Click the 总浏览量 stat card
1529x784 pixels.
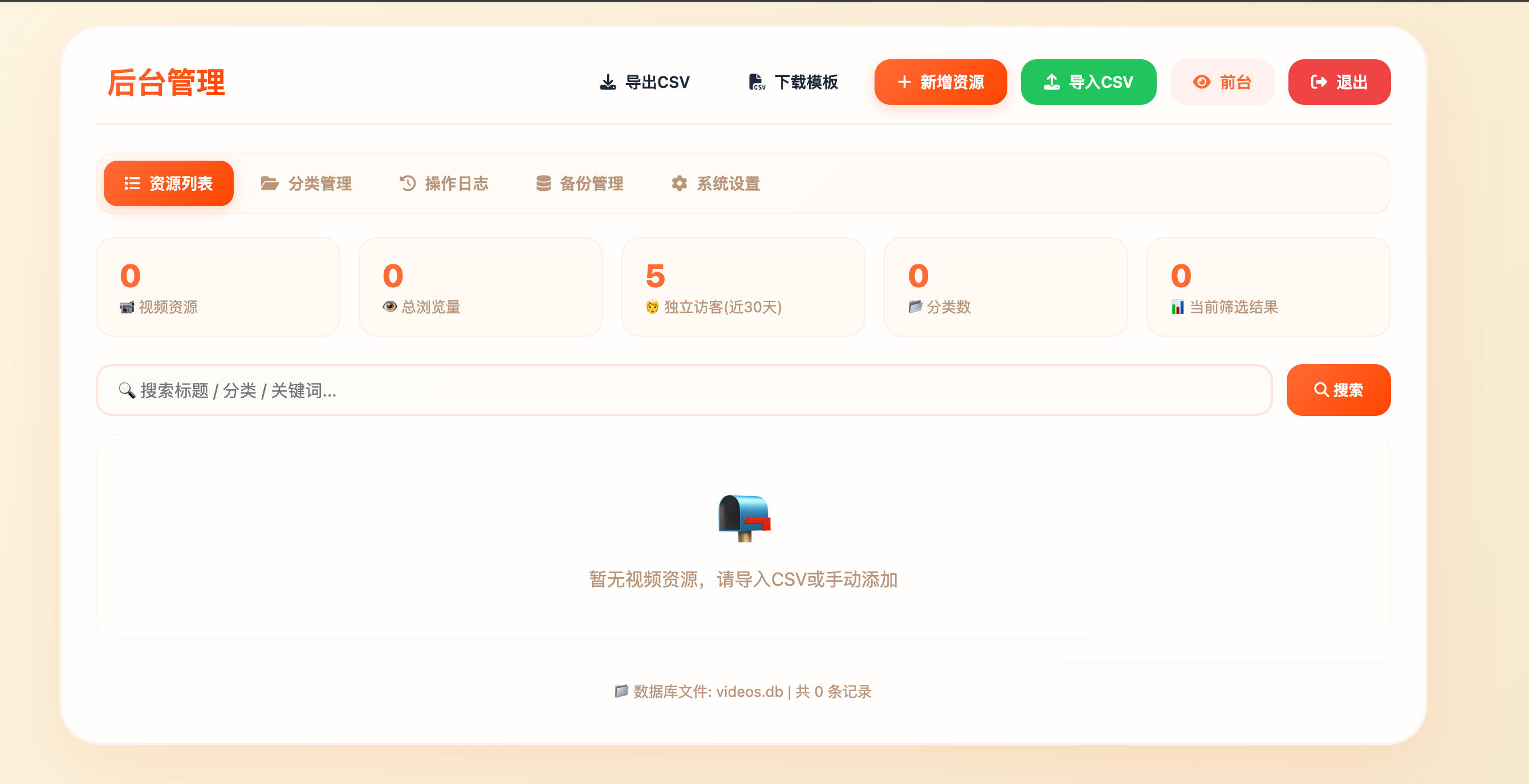[x=481, y=287]
